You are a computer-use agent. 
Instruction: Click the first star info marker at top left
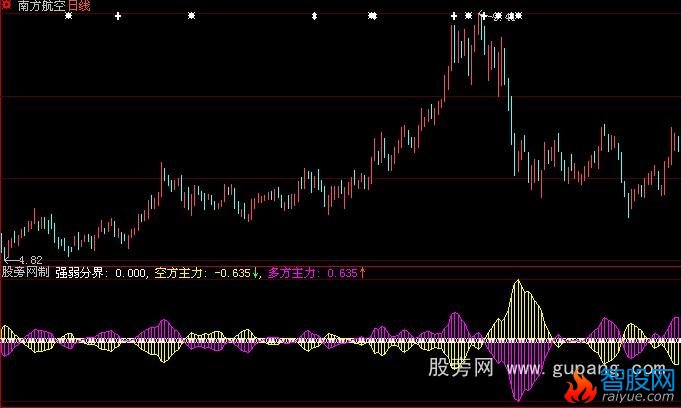(x=68, y=16)
